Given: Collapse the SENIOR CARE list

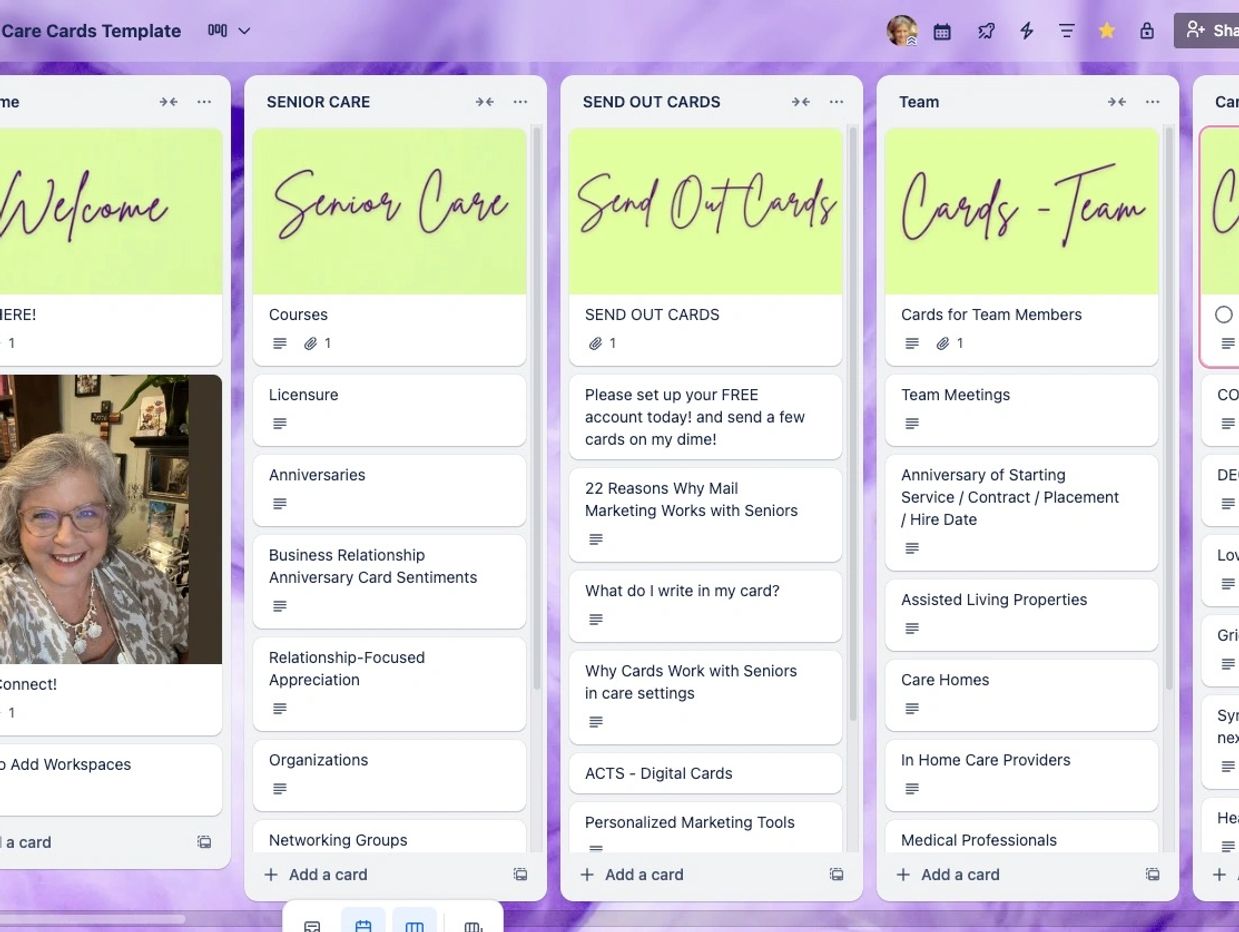Looking at the screenshot, I should click(x=484, y=102).
